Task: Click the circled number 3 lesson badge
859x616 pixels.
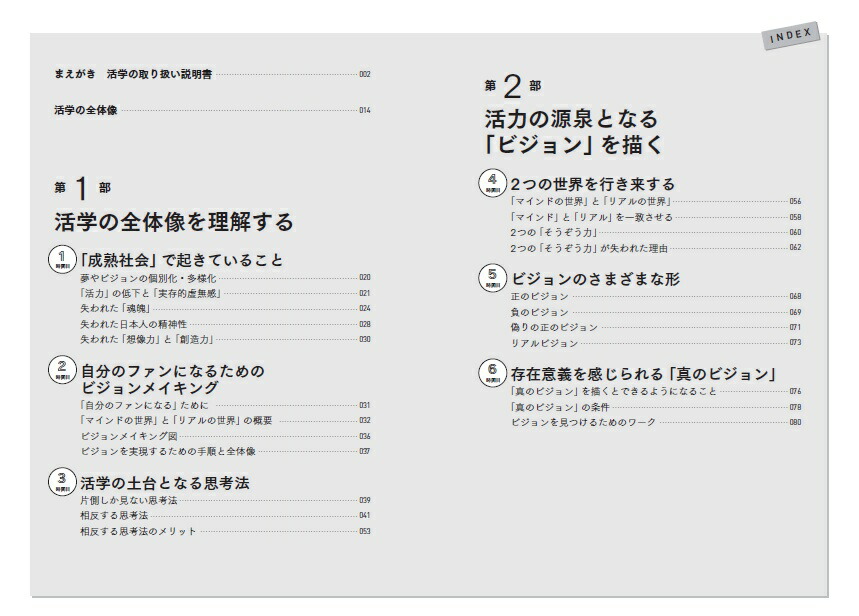Action: point(62,482)
